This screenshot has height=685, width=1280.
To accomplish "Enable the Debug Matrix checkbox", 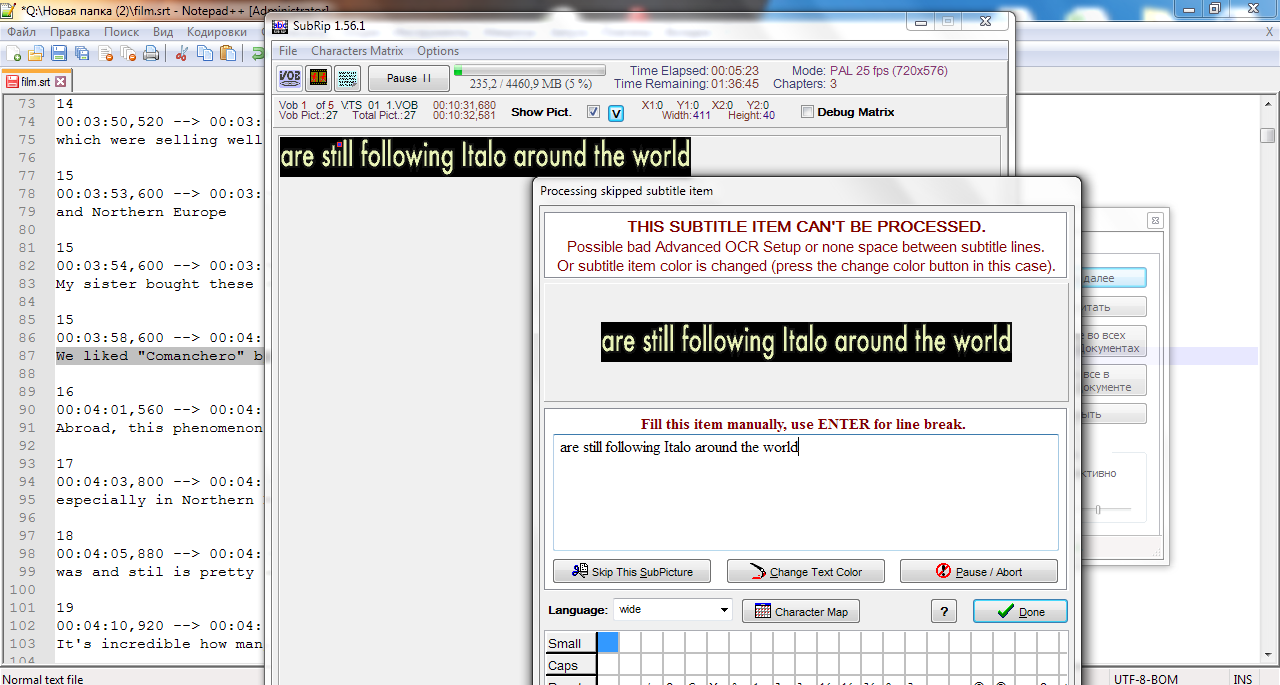I will (x=808, y=112).
